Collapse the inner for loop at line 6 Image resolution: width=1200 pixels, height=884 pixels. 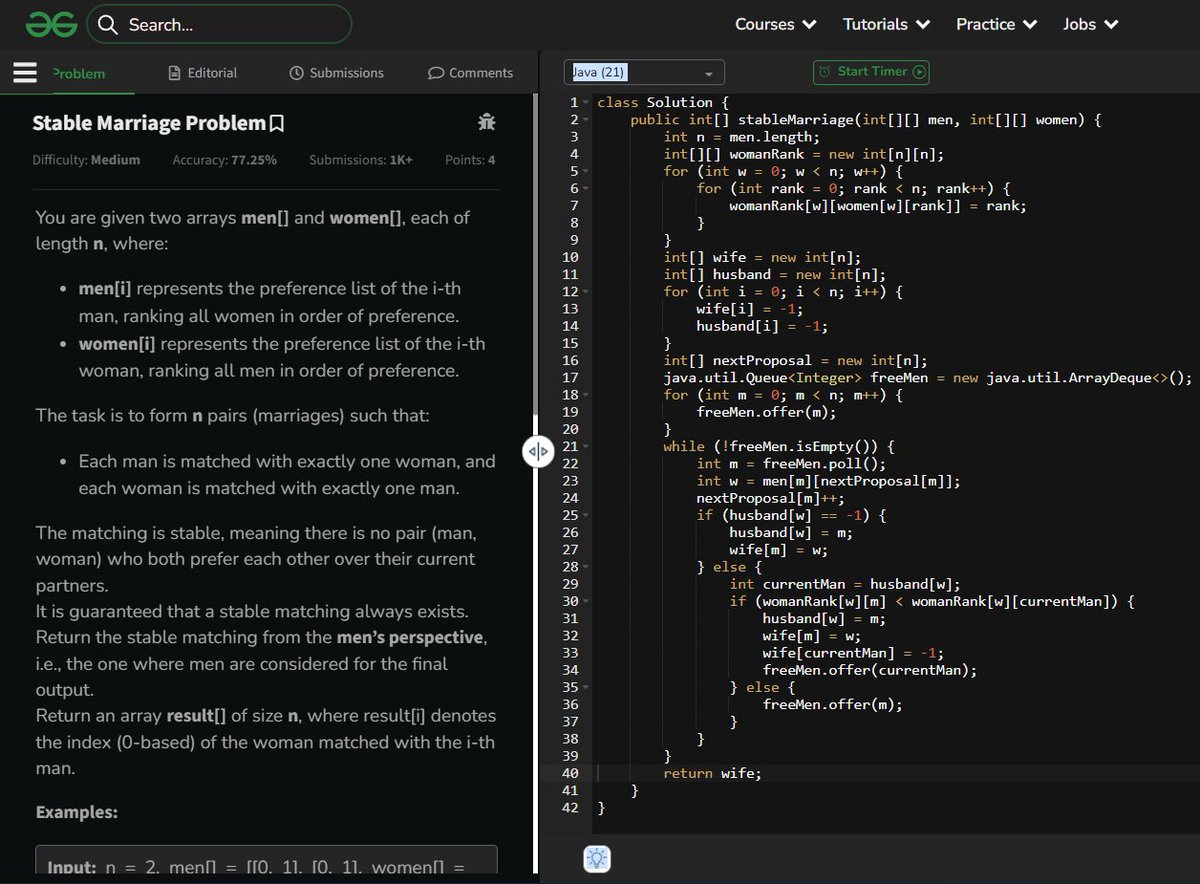586,188
